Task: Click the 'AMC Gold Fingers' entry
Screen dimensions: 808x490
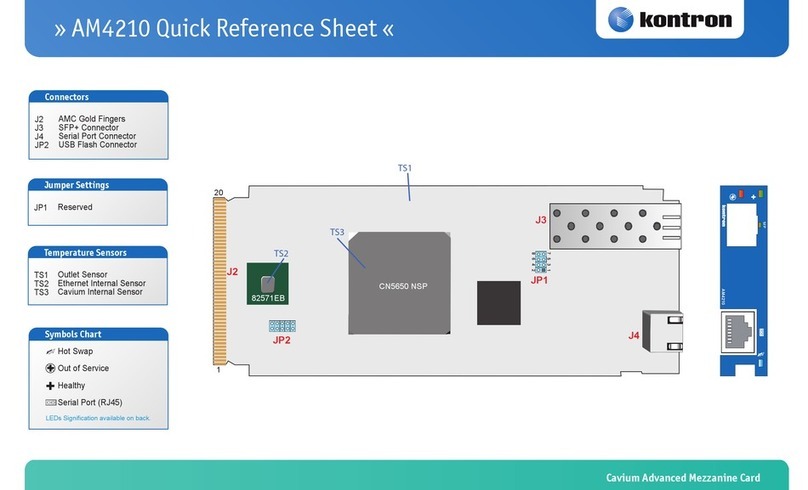Action: [92, 119]
